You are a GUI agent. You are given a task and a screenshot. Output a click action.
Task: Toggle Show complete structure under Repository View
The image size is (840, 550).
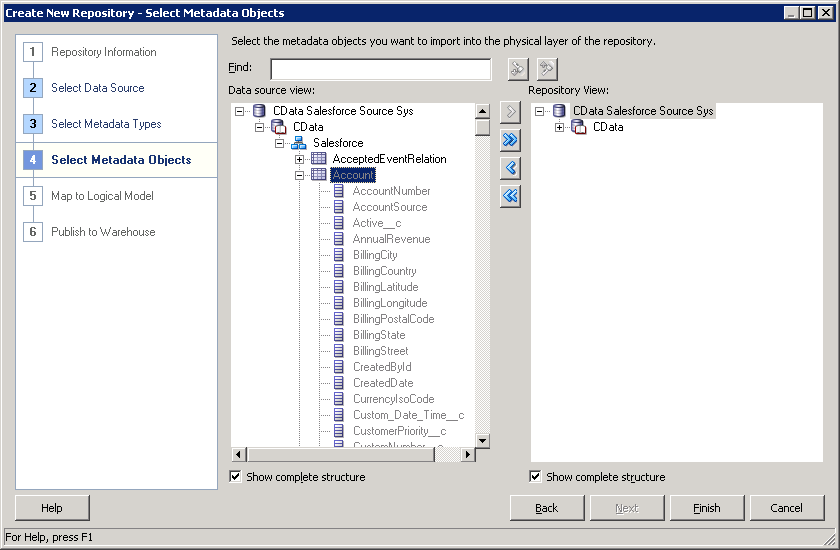[536, 477]
